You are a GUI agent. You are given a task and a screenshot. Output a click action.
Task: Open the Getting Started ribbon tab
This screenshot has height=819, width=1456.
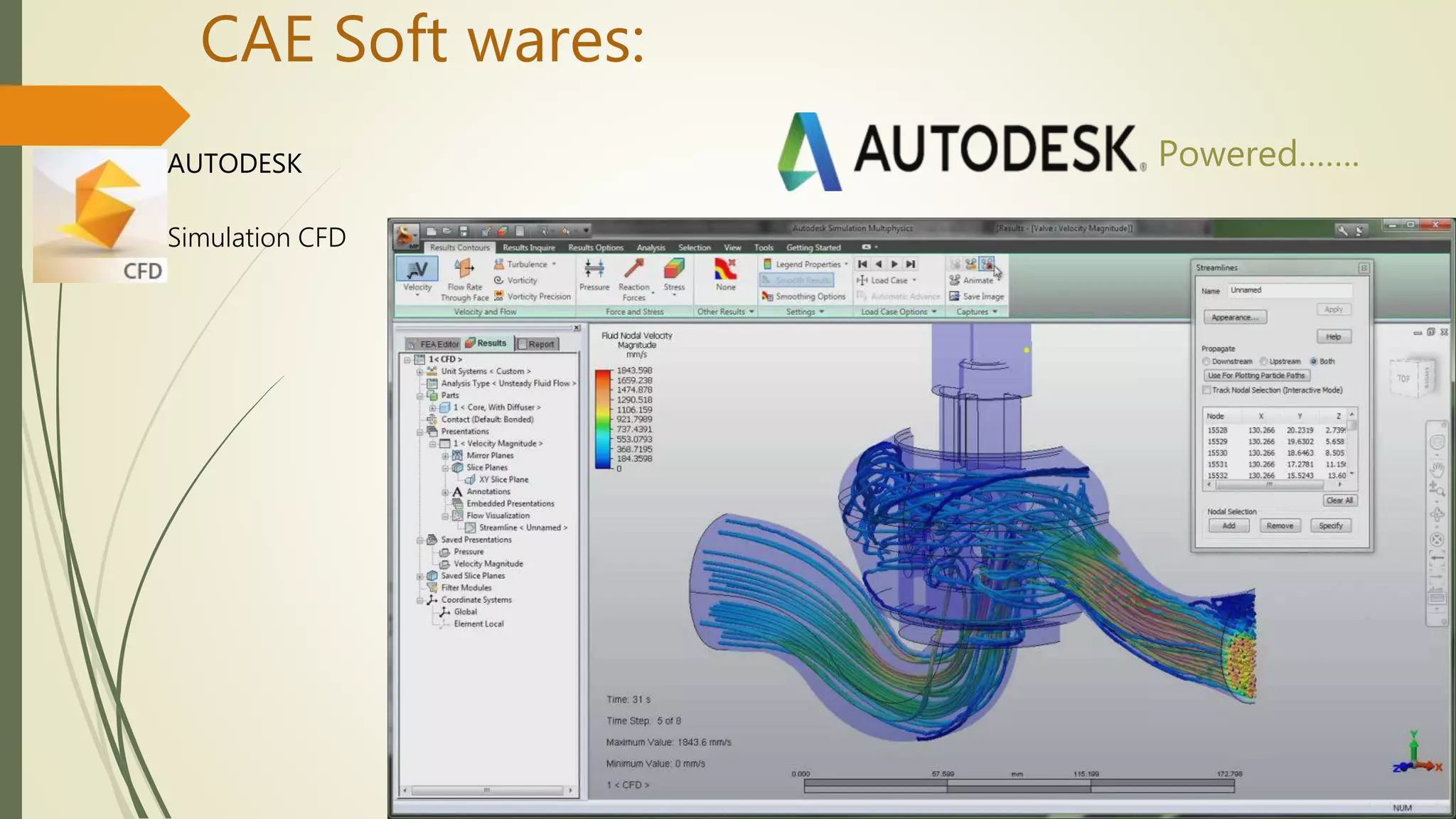click(813, 247)
